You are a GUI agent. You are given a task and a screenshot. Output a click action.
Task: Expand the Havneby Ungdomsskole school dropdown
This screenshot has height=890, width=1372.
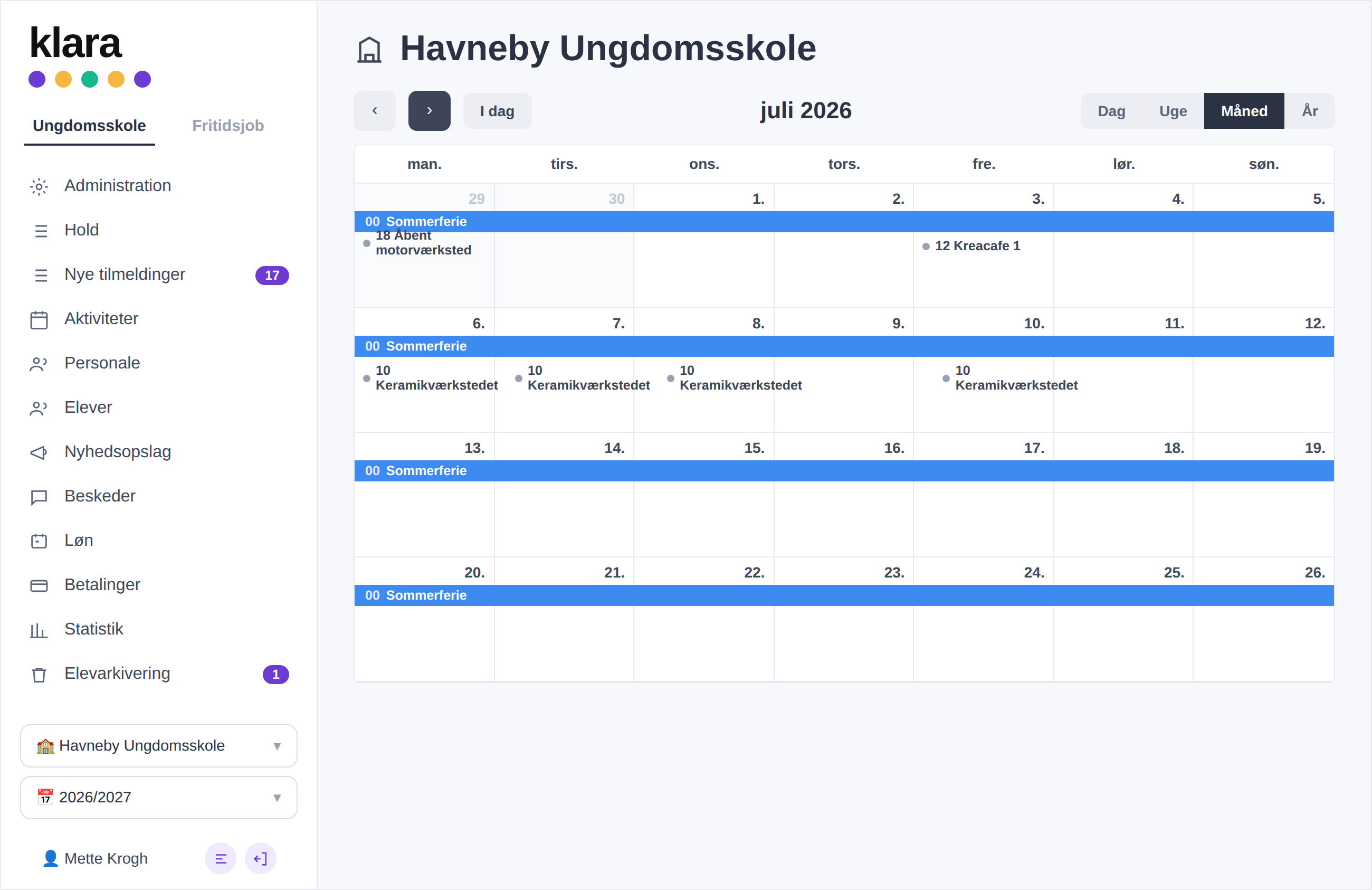[158, 746]
